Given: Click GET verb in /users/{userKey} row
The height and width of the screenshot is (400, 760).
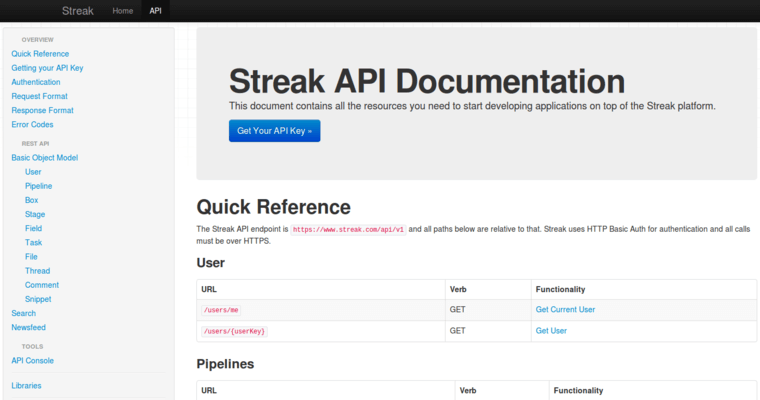Looking at the screenshot, I should (x=458, y=331).
